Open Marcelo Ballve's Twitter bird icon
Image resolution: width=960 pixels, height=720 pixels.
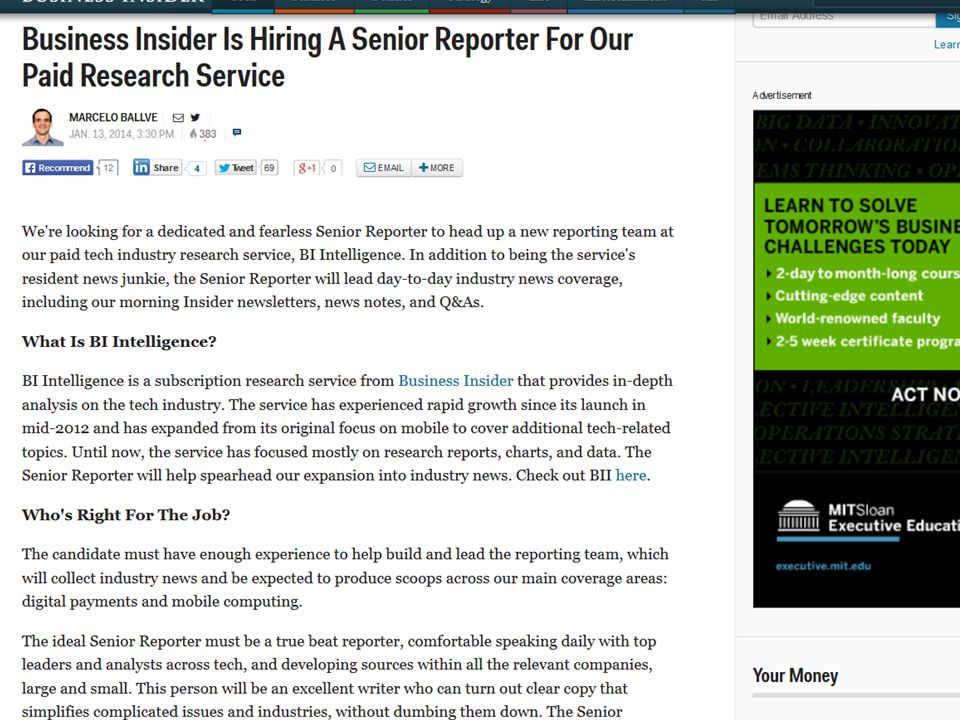point(195,118)
